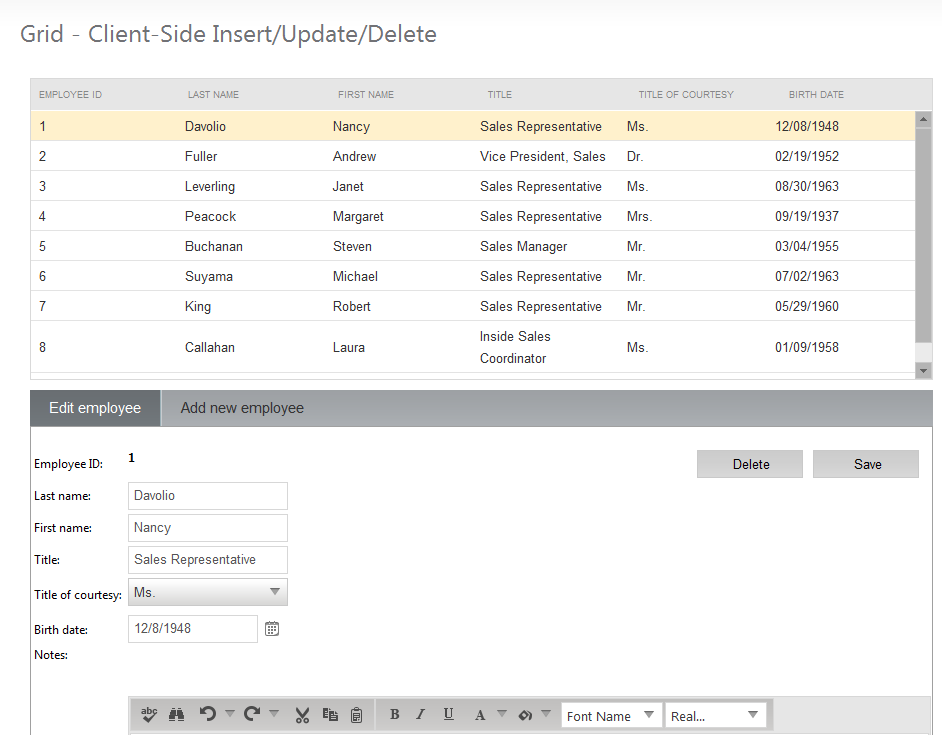Click the Delete button

(x=750, y=464)
